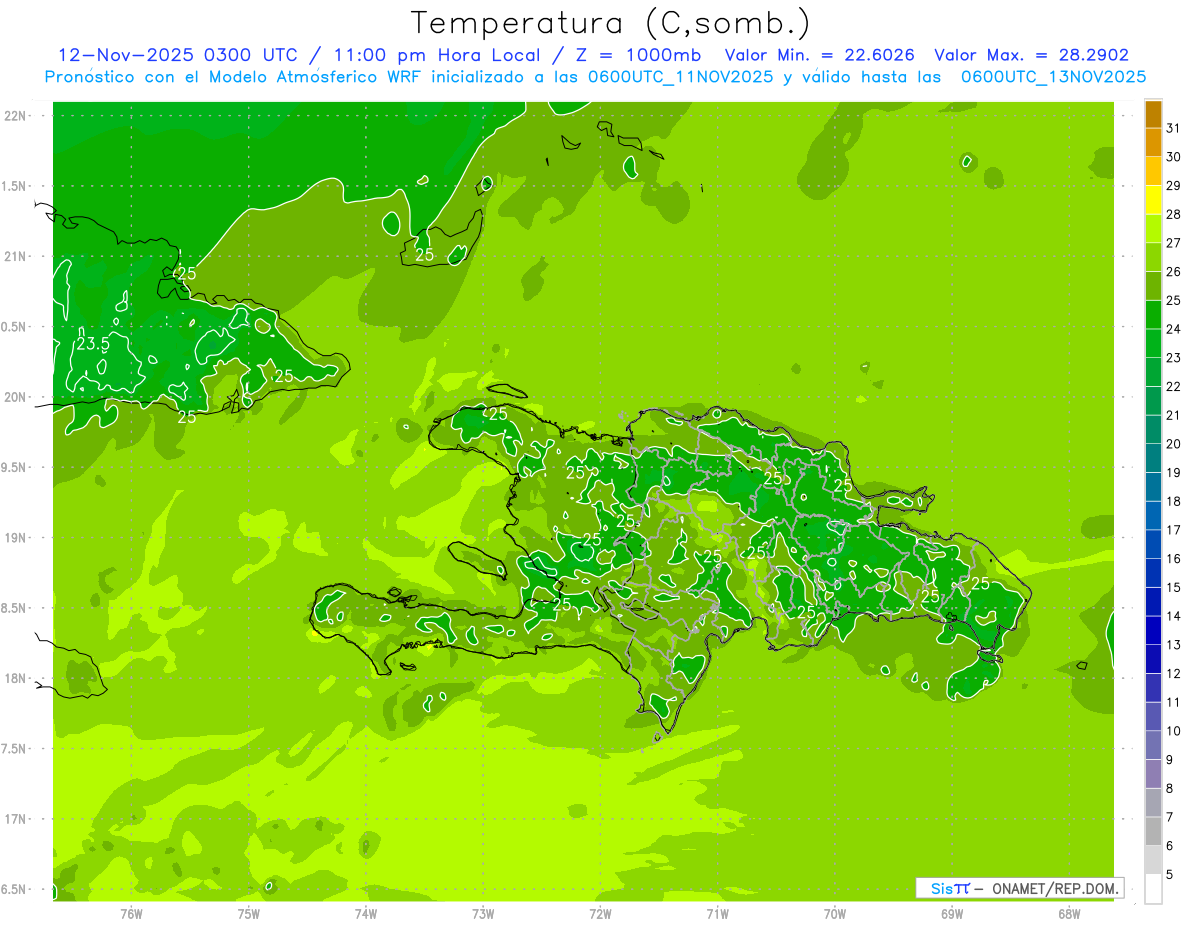
Task: Click the '10' label on the color scale
Action: [x=1174, y=731]
